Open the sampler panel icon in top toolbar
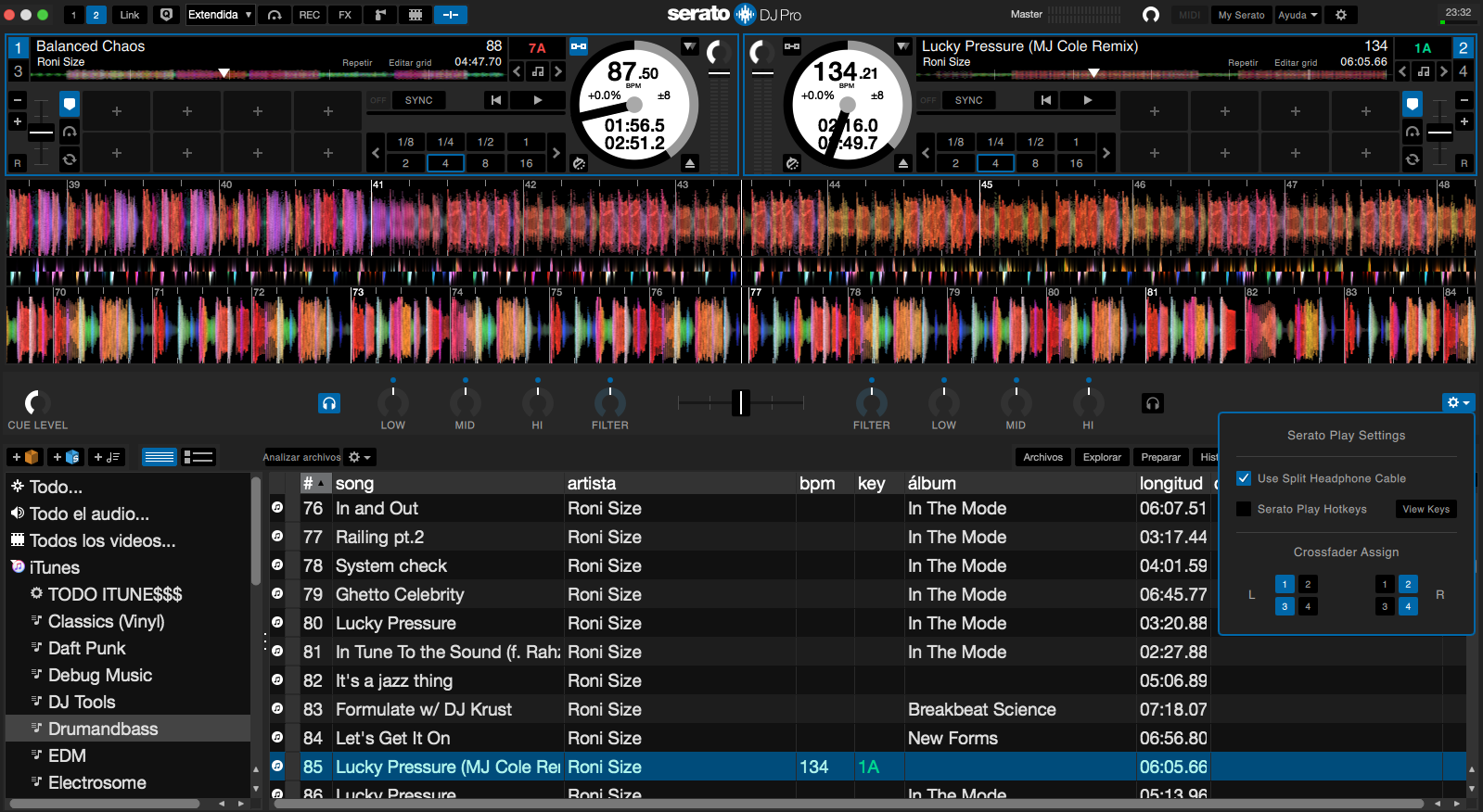 click(380, 15)
